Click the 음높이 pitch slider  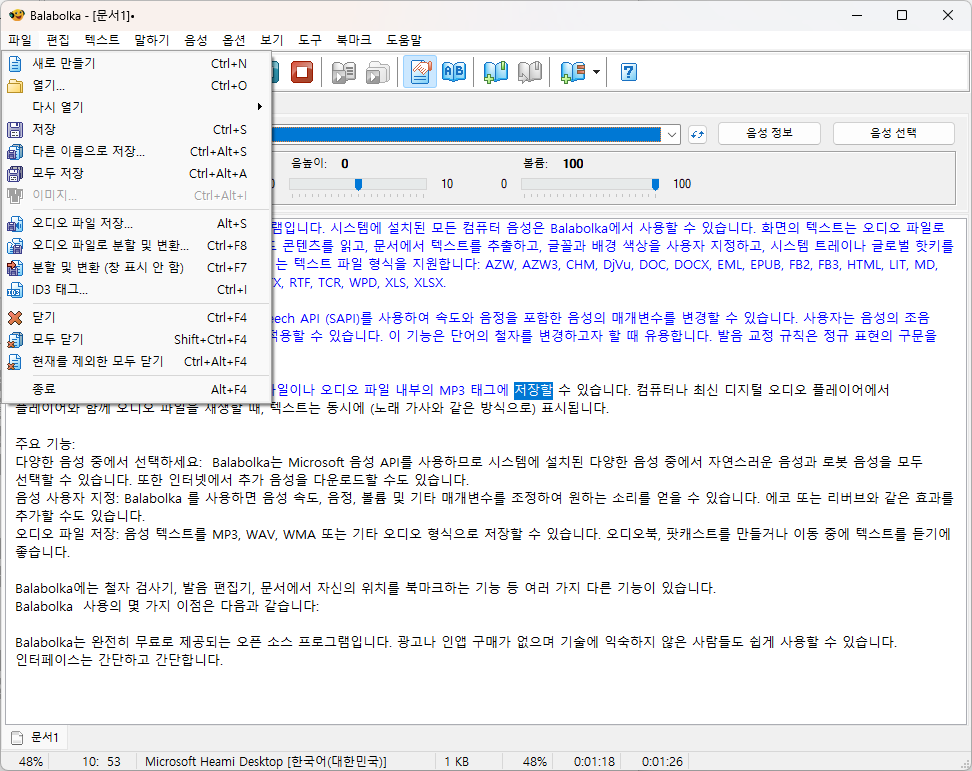tap(358, 184)
